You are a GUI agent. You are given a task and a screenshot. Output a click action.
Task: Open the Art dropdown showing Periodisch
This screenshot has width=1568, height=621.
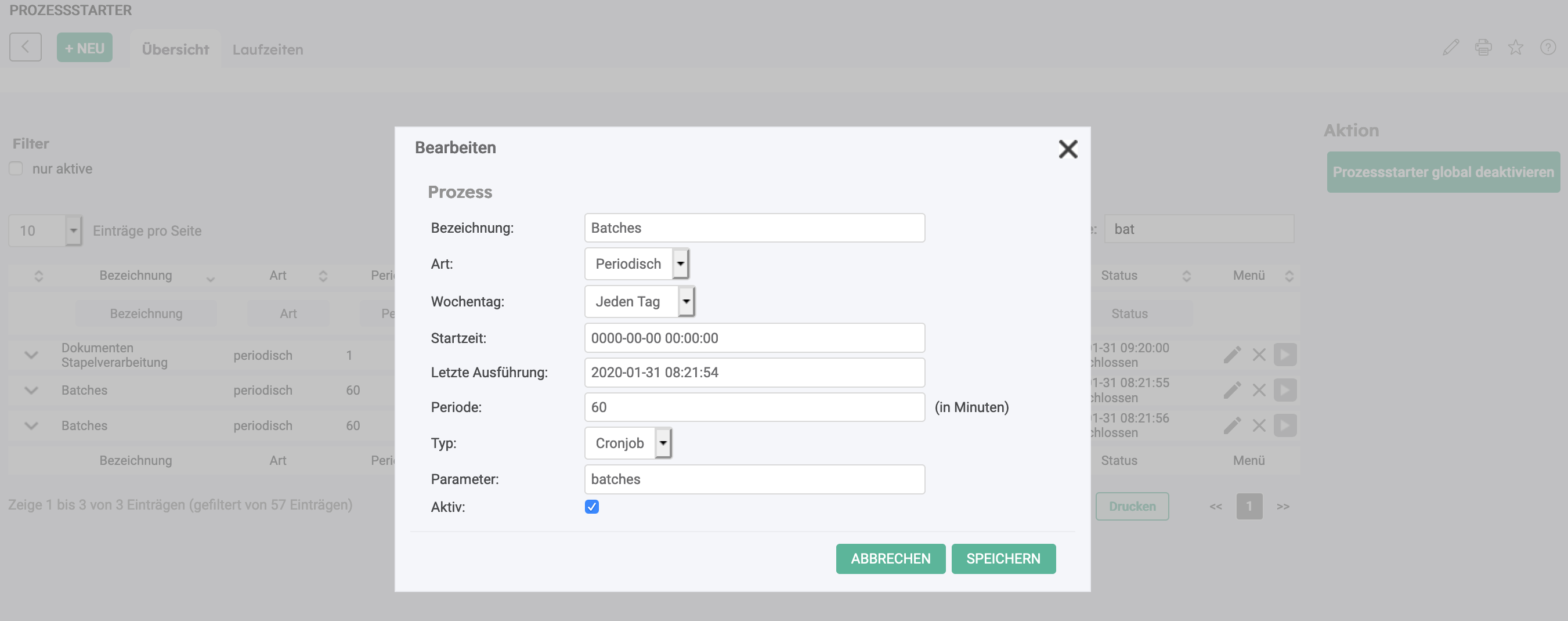click(637, 263)
